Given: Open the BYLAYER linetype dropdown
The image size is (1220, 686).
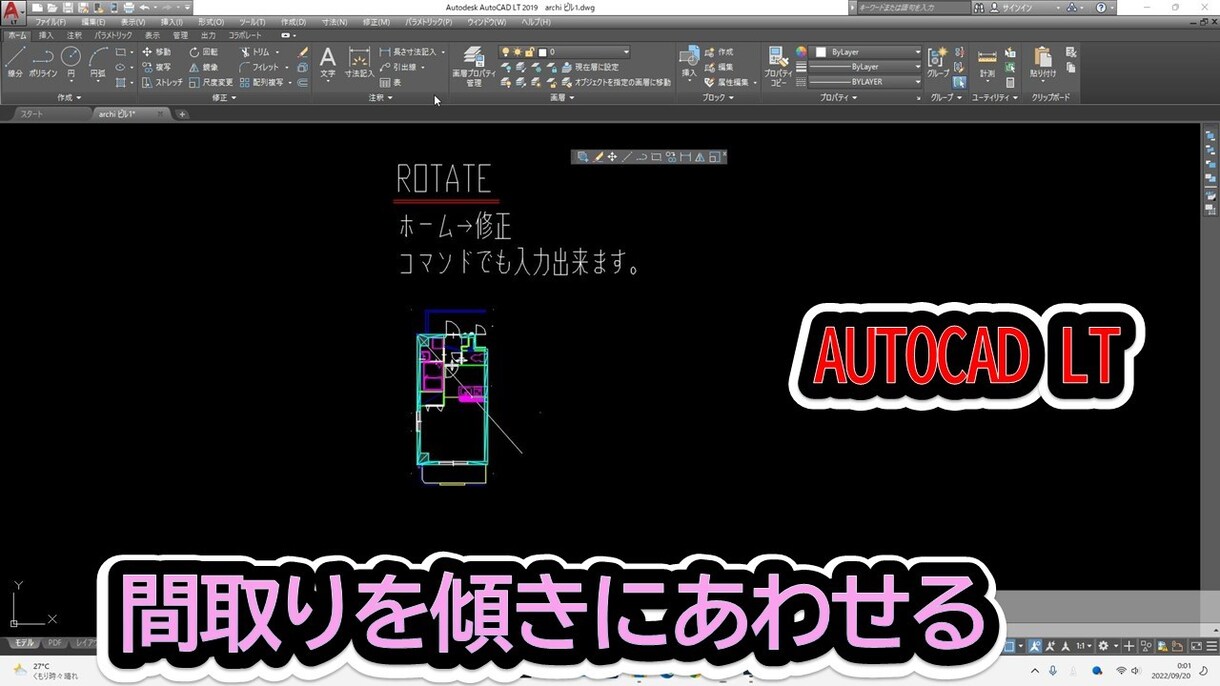Looking at the screenshot, I should click(x=863, y=82).
